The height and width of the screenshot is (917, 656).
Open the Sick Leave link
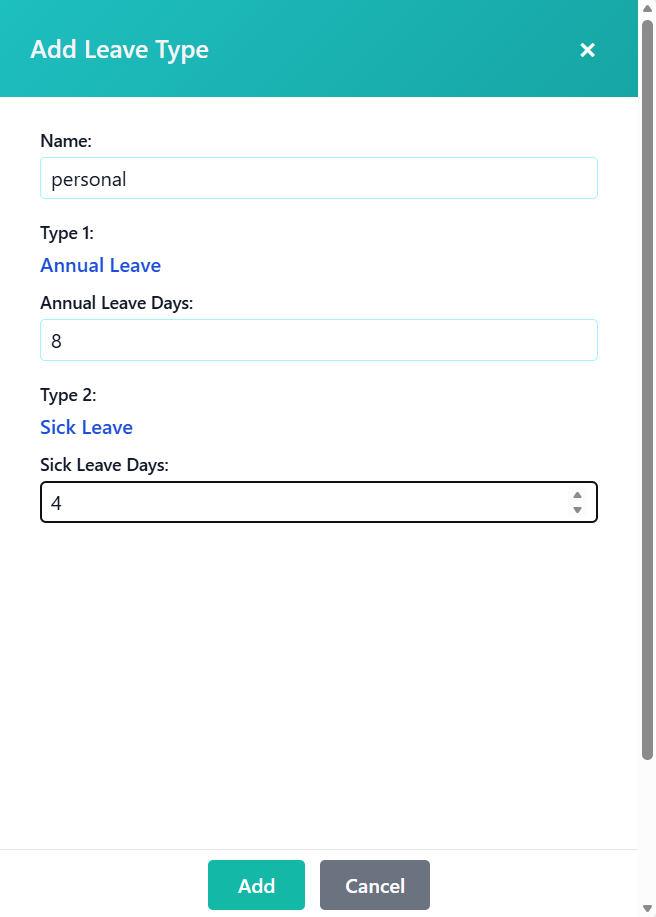(86, 427)
